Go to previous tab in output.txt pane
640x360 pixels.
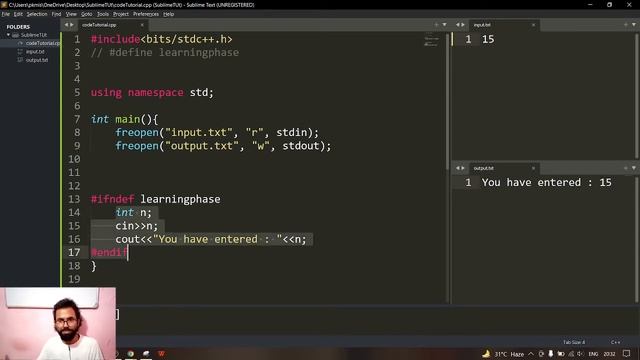pos(458,168)
